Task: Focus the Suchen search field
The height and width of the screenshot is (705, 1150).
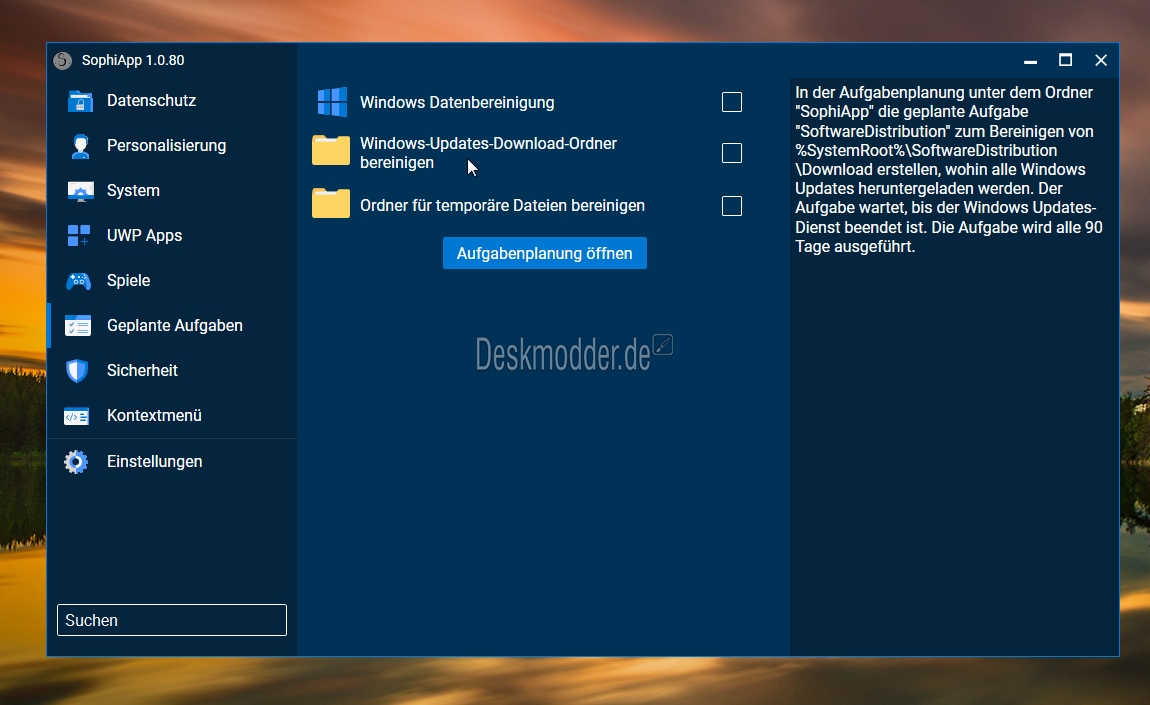Action: pos(172,620)
